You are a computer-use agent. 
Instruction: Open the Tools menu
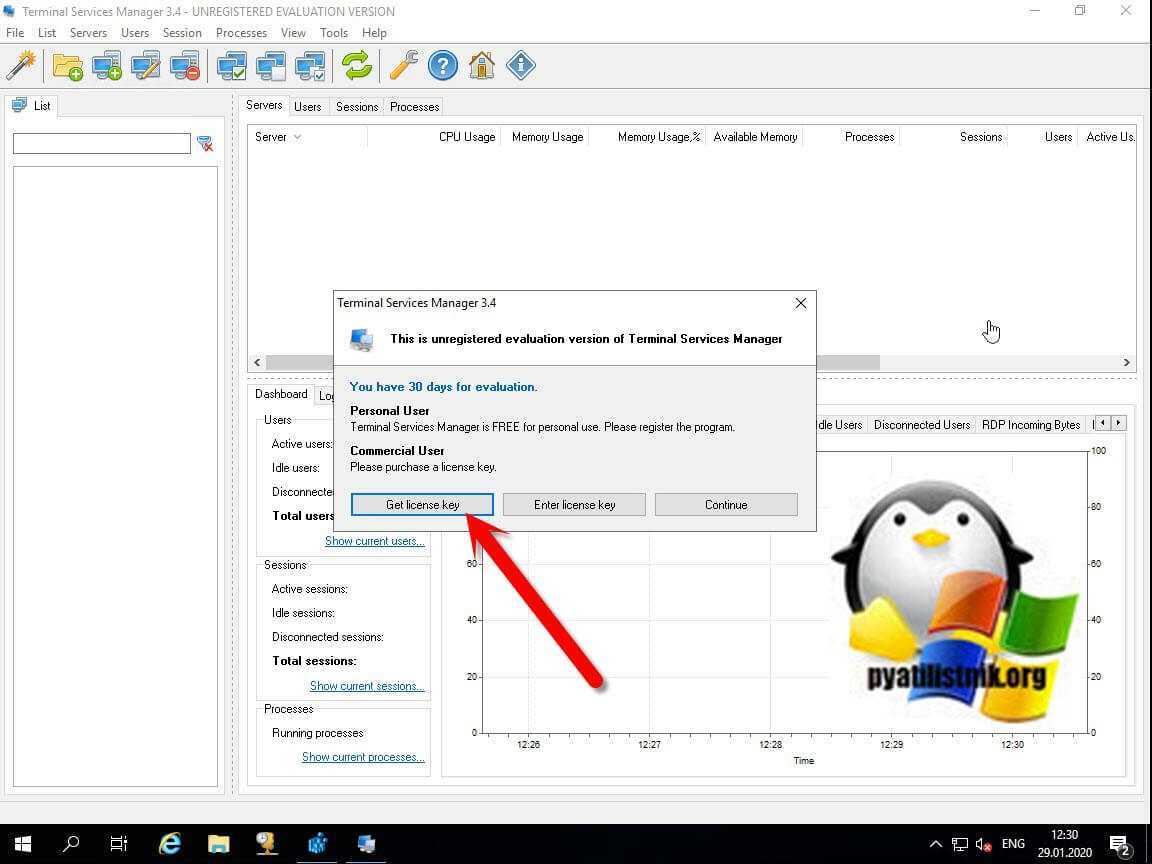334,33
